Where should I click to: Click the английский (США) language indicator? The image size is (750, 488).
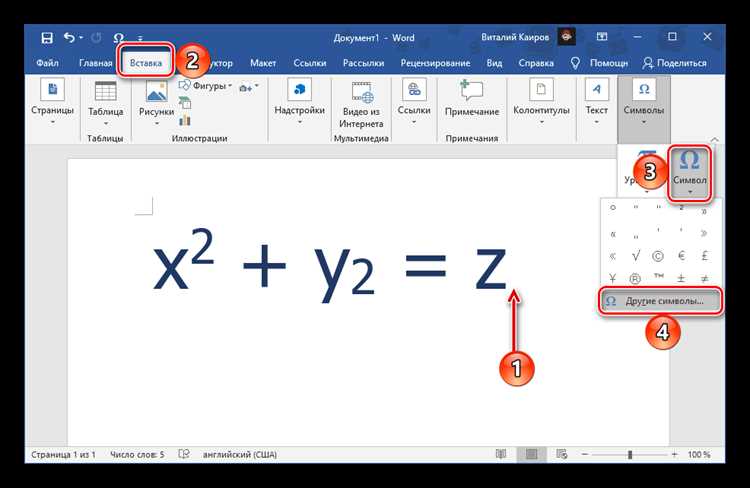pyautogui.click(x=240, y=455)
